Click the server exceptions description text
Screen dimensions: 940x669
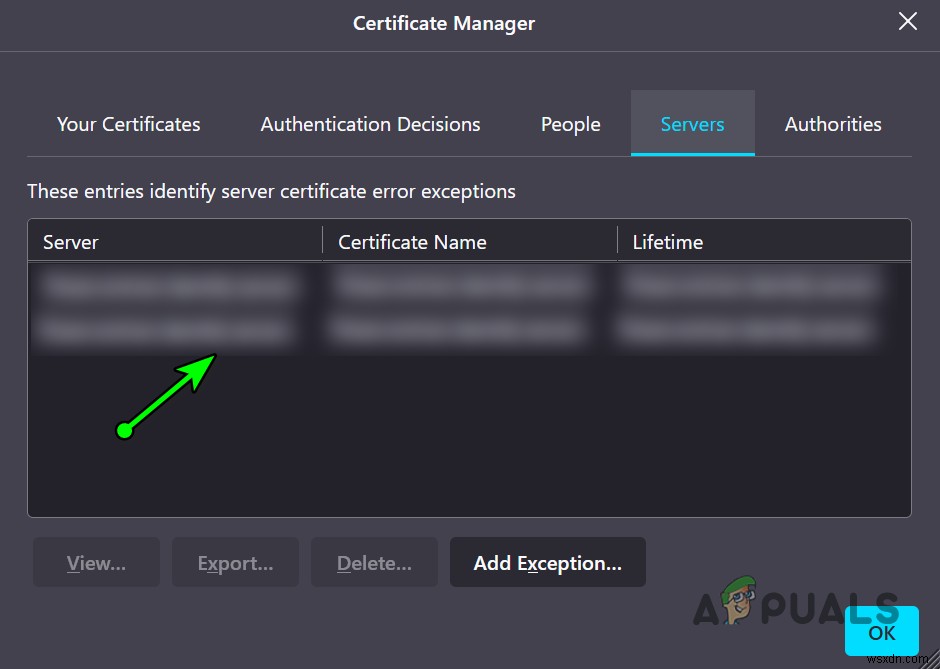click(x=270, y=191)
